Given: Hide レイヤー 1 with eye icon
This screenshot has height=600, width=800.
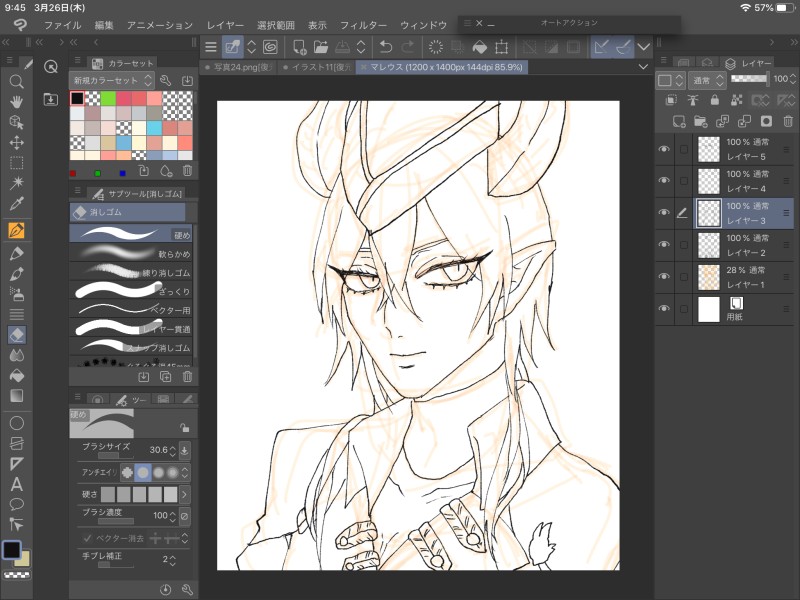Looking at the screenshot, I should (664, 277).
